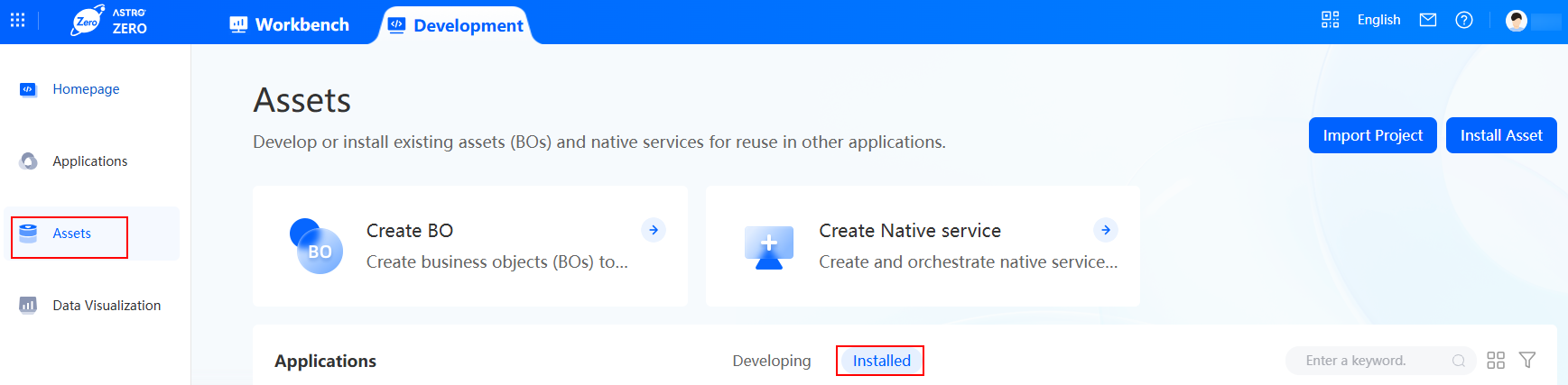Switch to the Development tab
Image resolution: width=1568 pixels, height=385 pixels.
(455, 25)
